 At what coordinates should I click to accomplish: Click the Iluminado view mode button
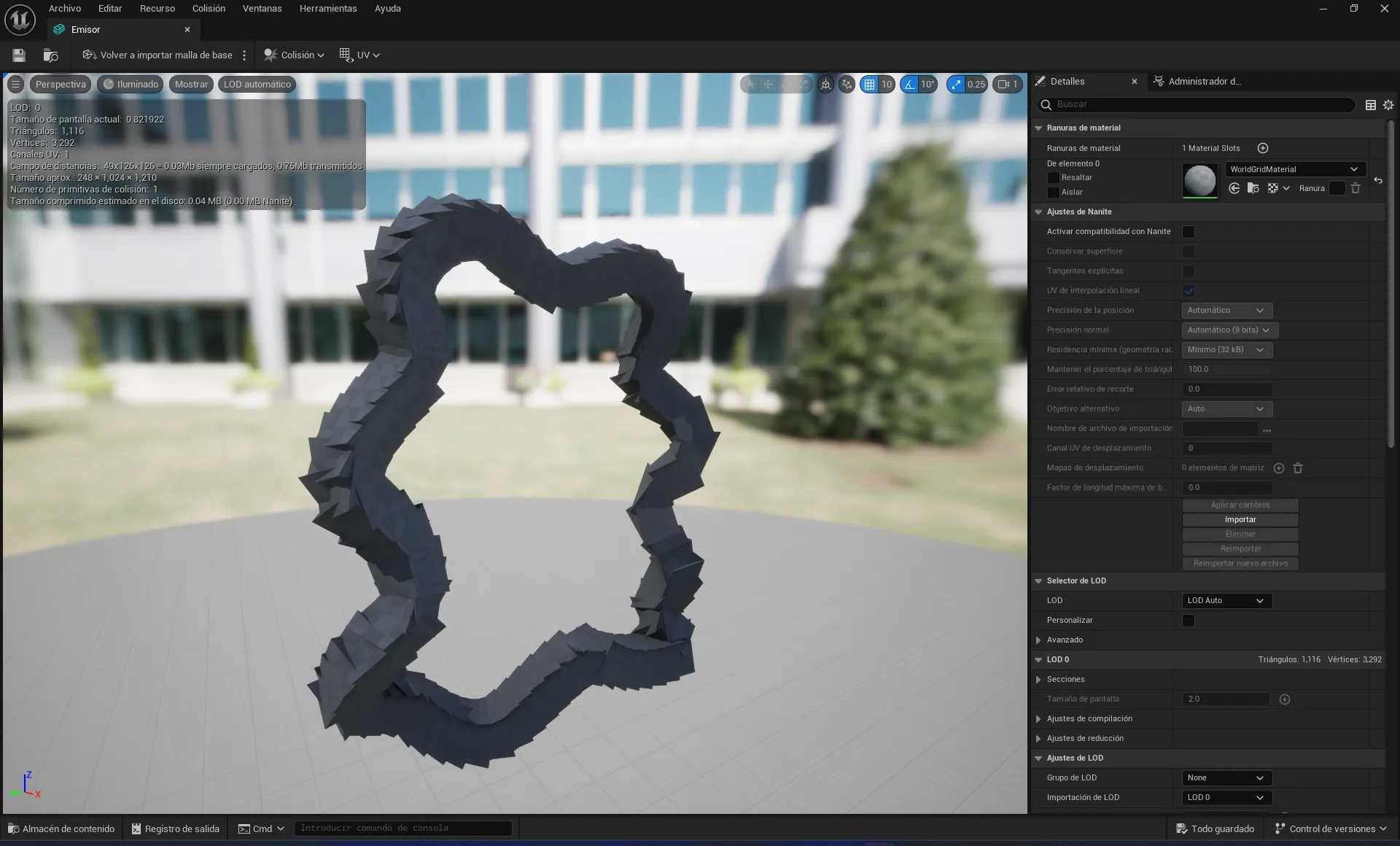coord(131,85)
